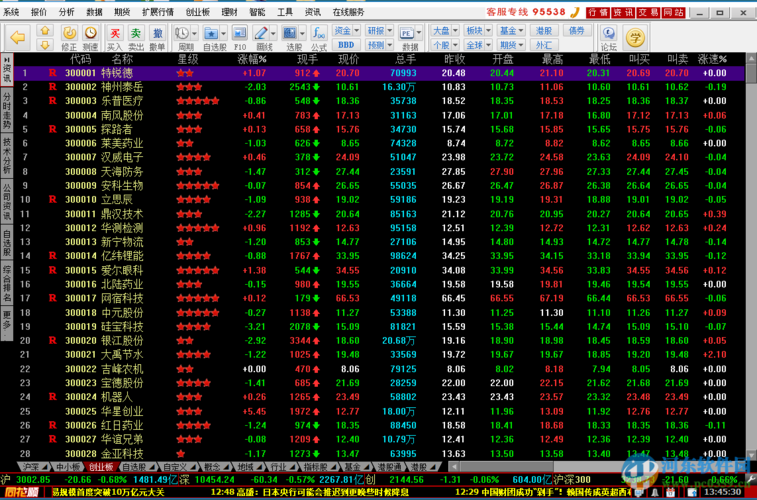Click the up arrow navigation icon

pos(45,30)
